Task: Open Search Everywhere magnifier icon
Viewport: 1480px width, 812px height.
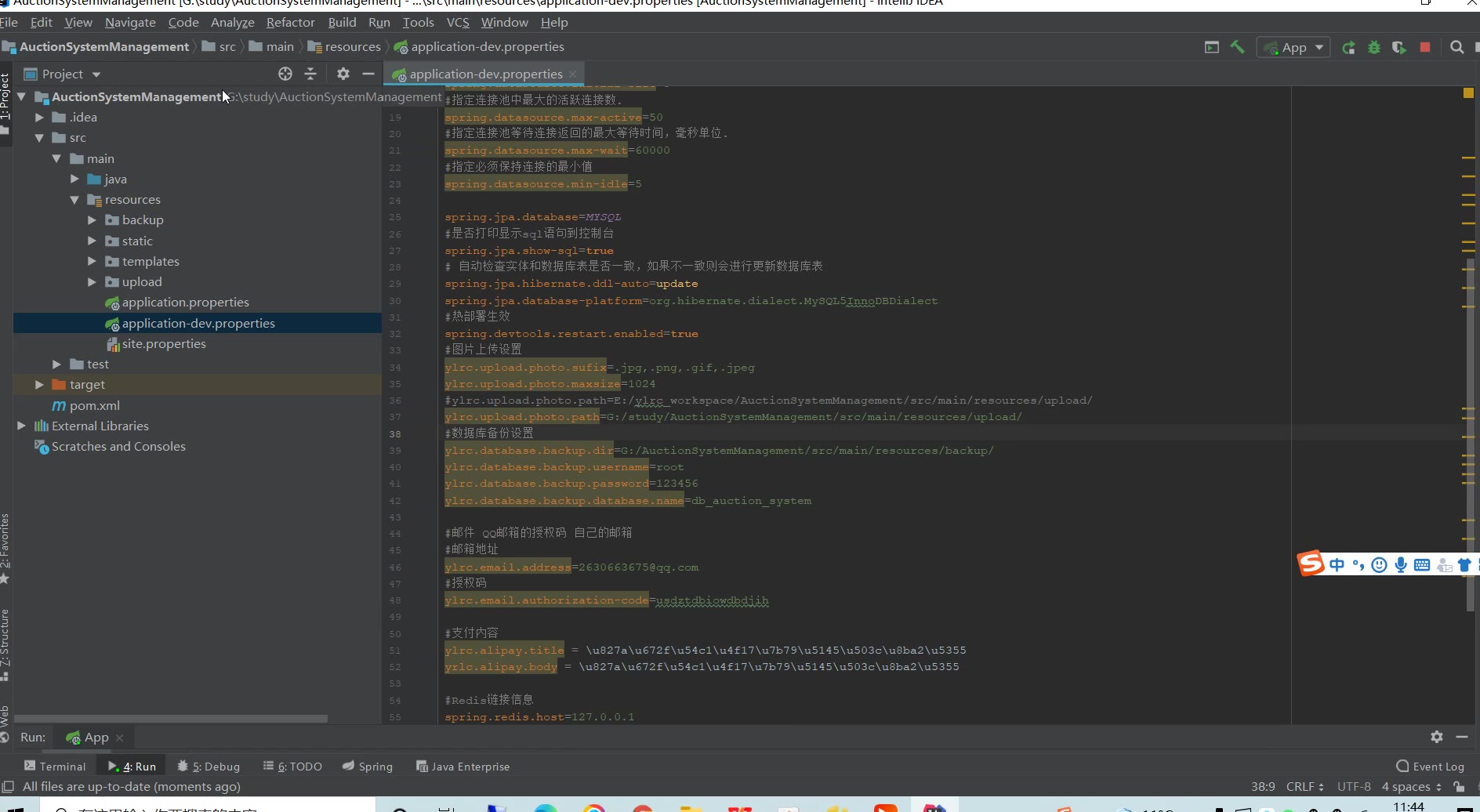Action: pos(1456,47)
